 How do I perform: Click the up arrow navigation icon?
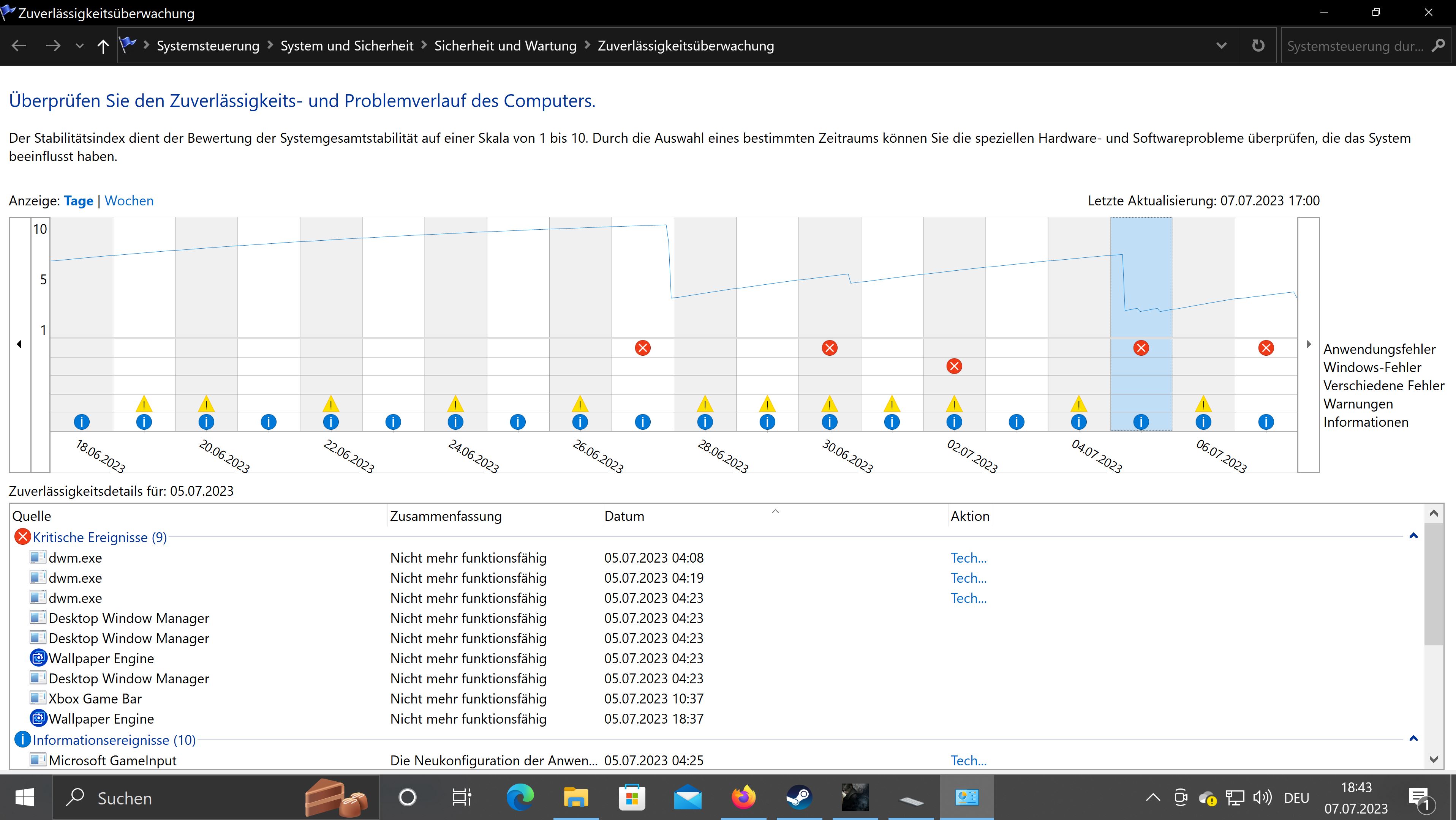[103, 46]
